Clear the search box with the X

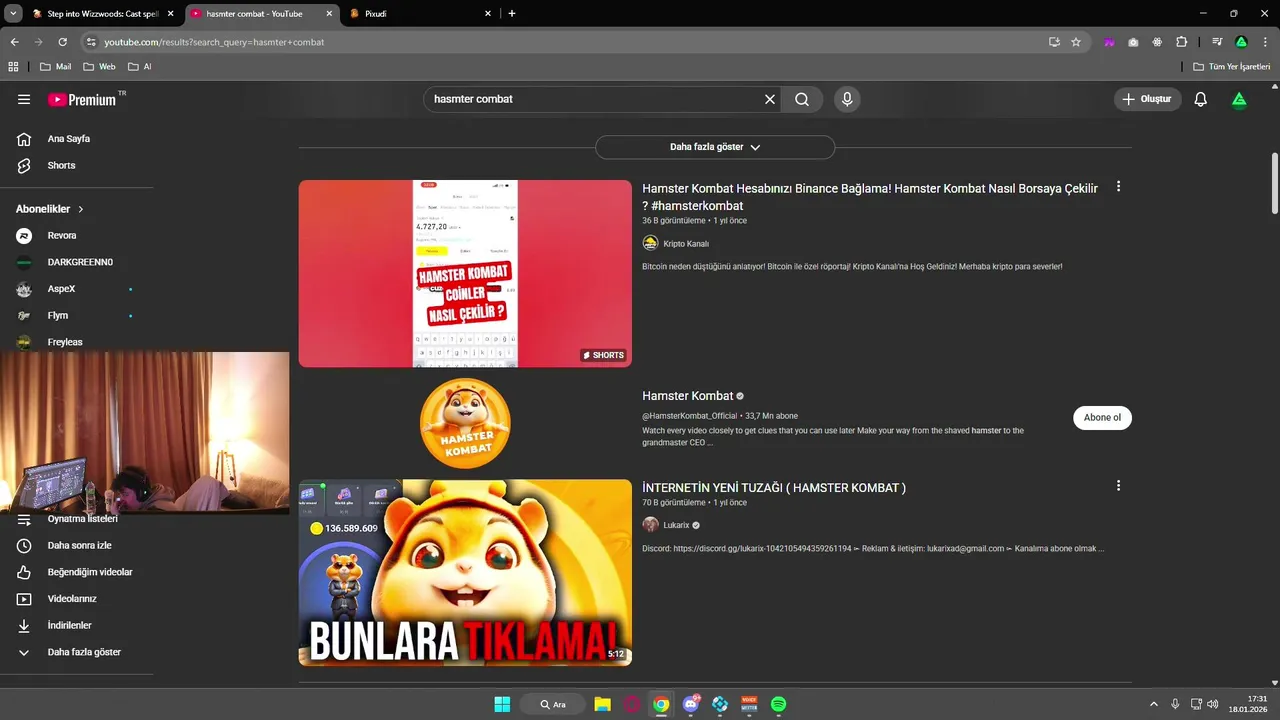(x=770, y=99)
